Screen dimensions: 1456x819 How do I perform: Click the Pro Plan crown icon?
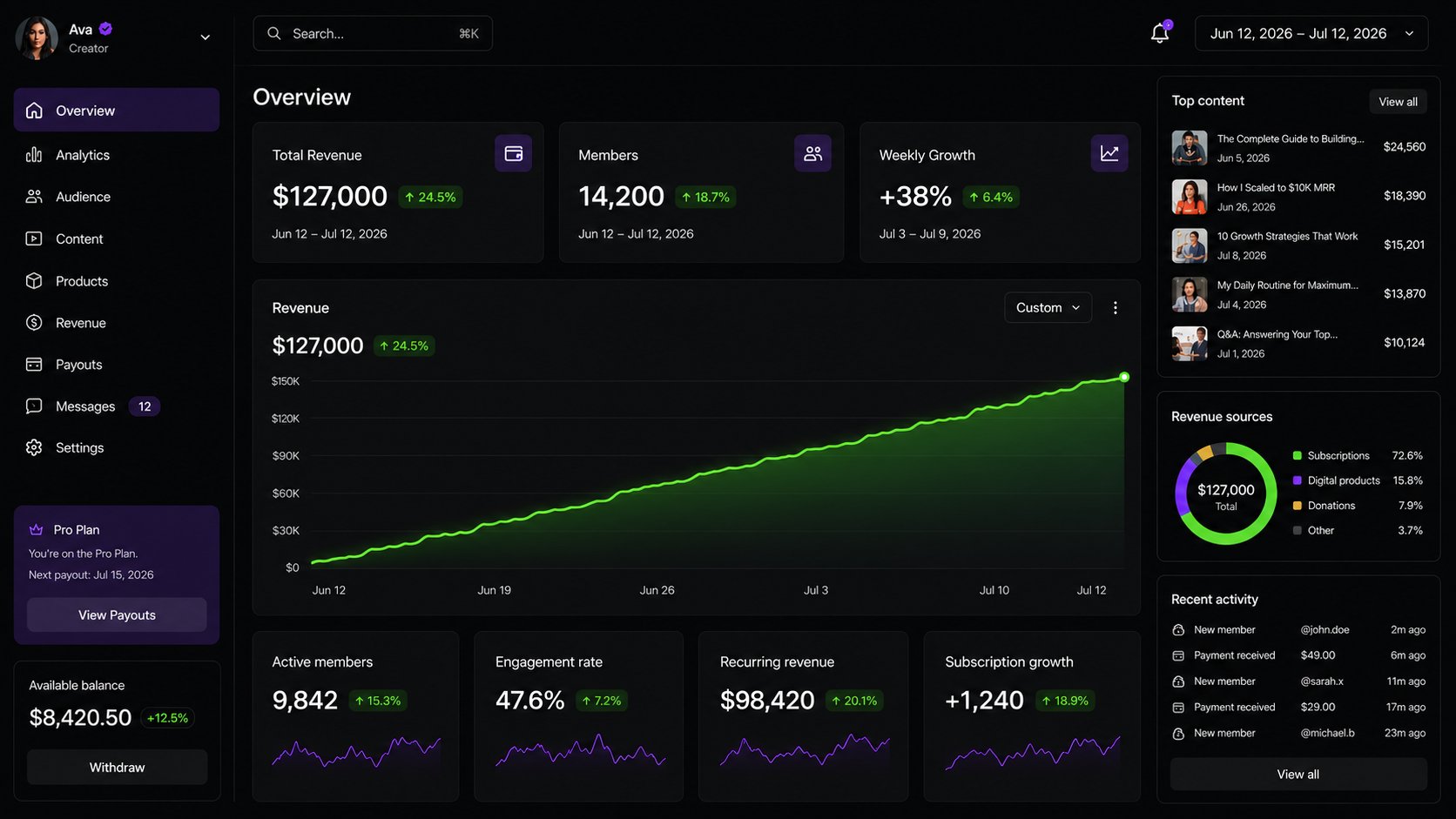pos(37,529)
